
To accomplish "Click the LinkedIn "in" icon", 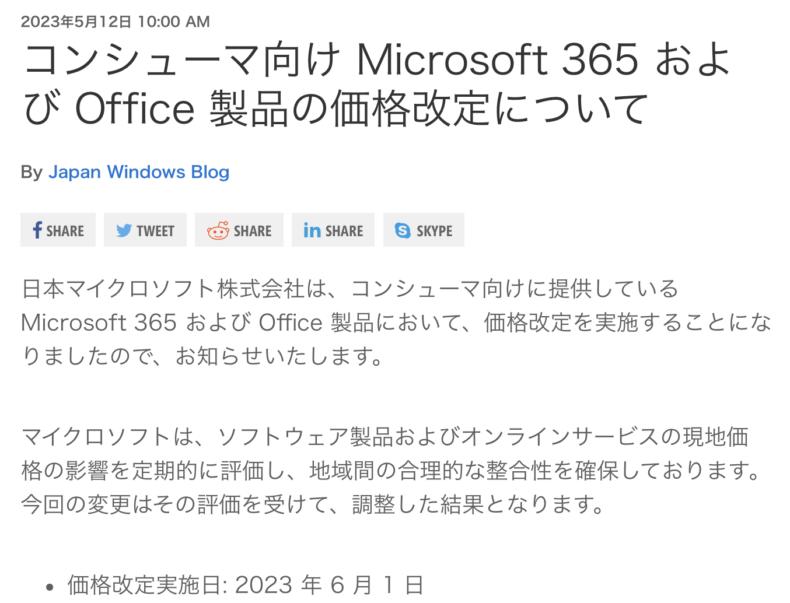I will pyautogui.click(x=312, y=230).
